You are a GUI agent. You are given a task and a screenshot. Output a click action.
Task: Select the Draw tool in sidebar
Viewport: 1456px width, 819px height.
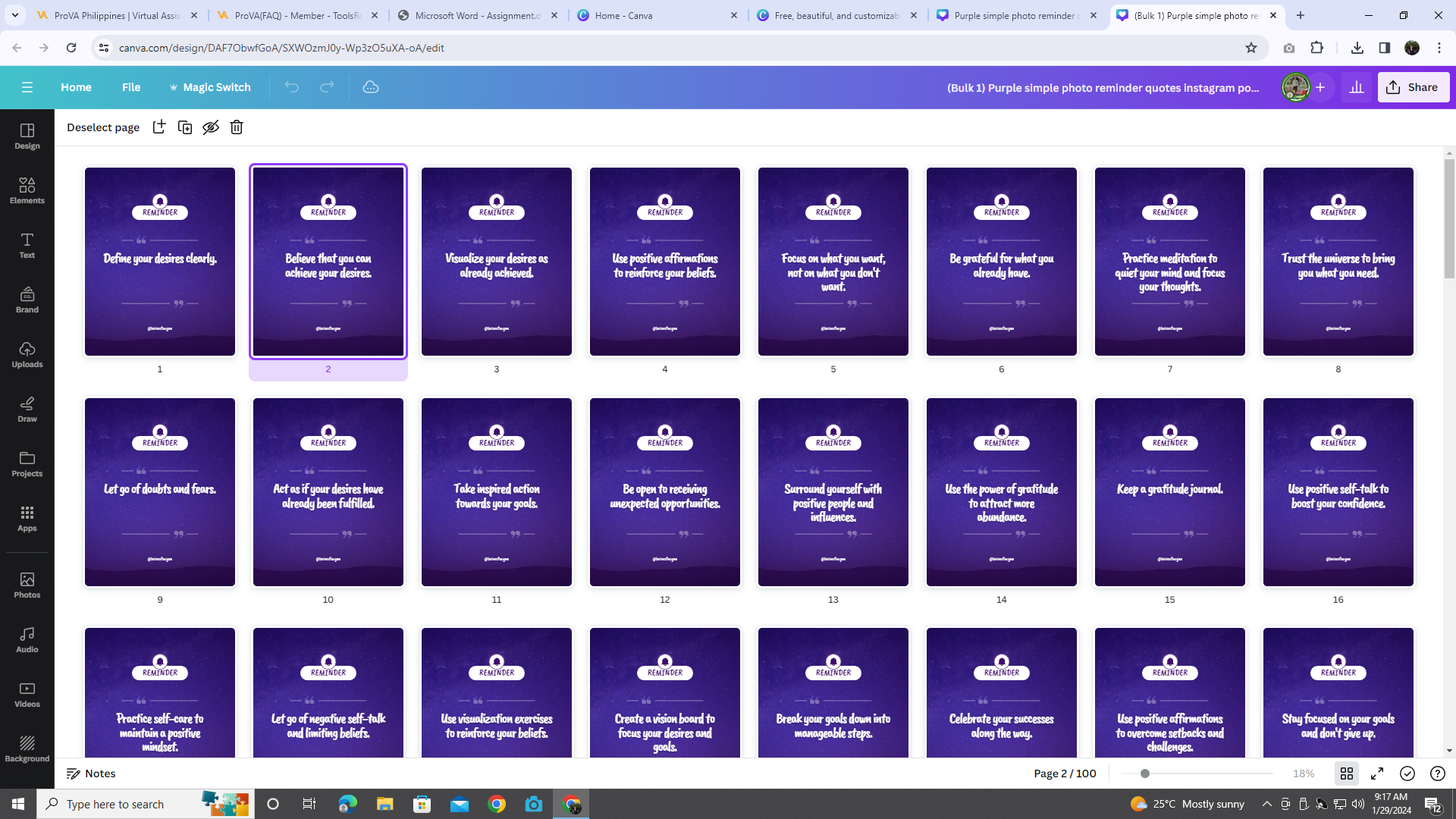pos(27,409)
